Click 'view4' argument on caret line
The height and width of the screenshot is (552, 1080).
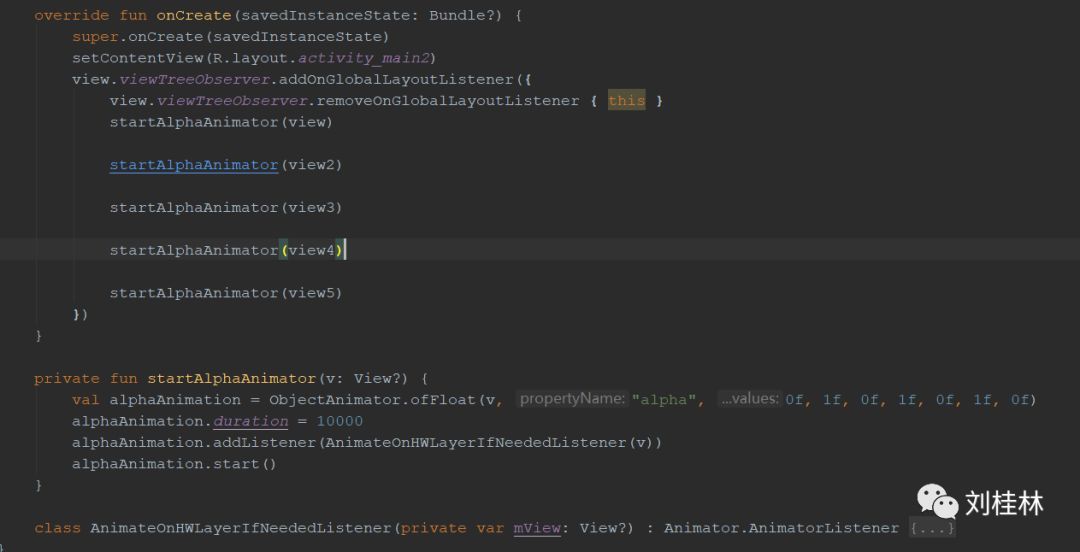pyautogui.click(x=311, y=250)
